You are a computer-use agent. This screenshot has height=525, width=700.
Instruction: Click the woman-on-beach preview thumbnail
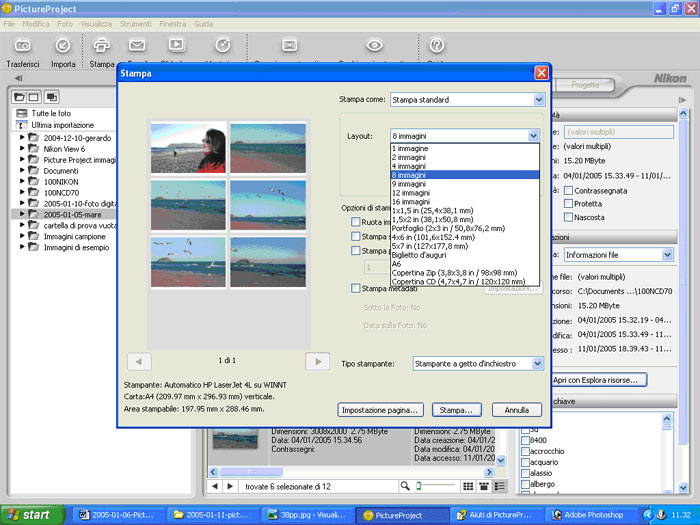[x=188, y=148]
